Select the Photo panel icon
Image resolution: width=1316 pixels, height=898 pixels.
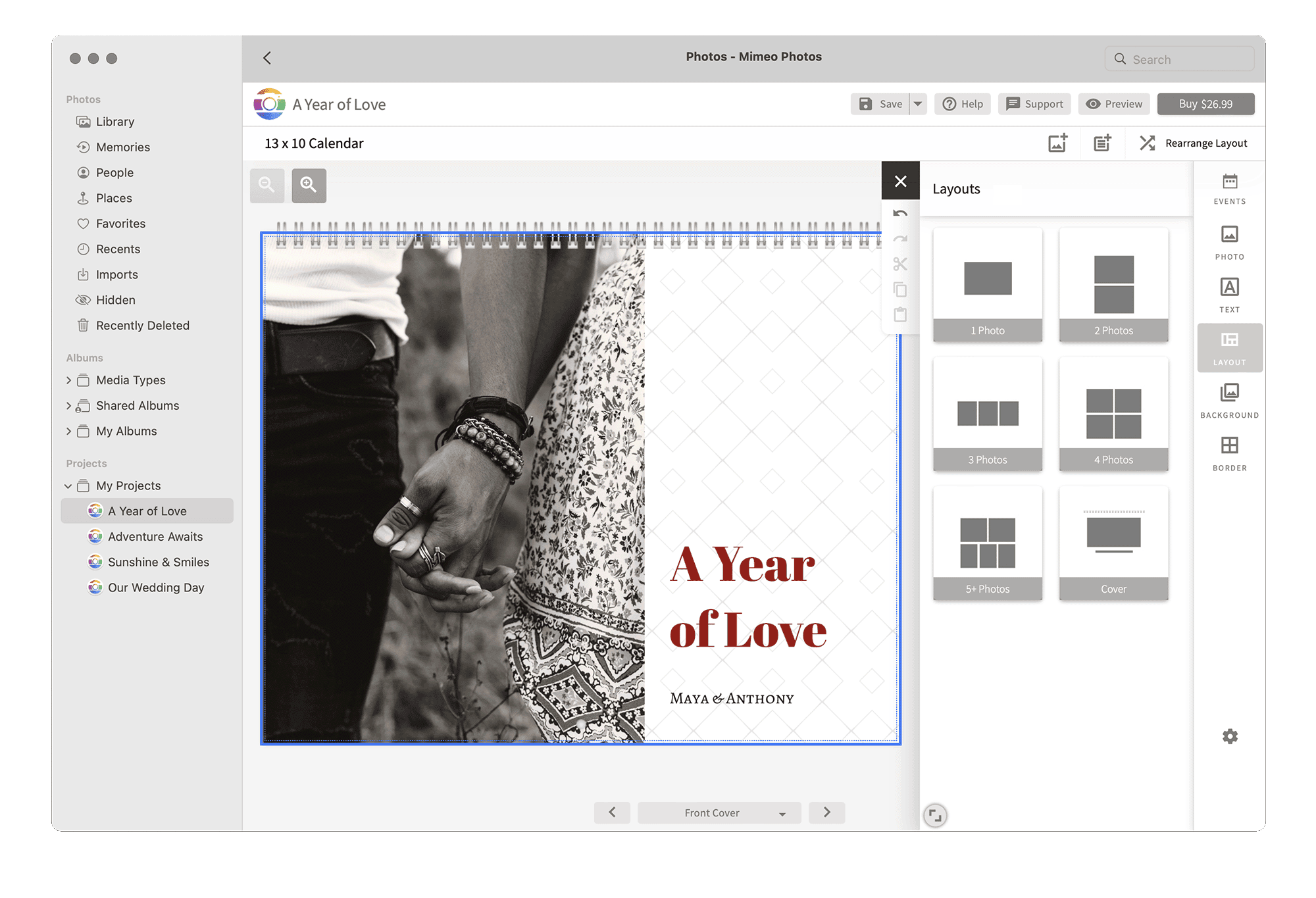pyautogui.click(x=1228, y=242)
